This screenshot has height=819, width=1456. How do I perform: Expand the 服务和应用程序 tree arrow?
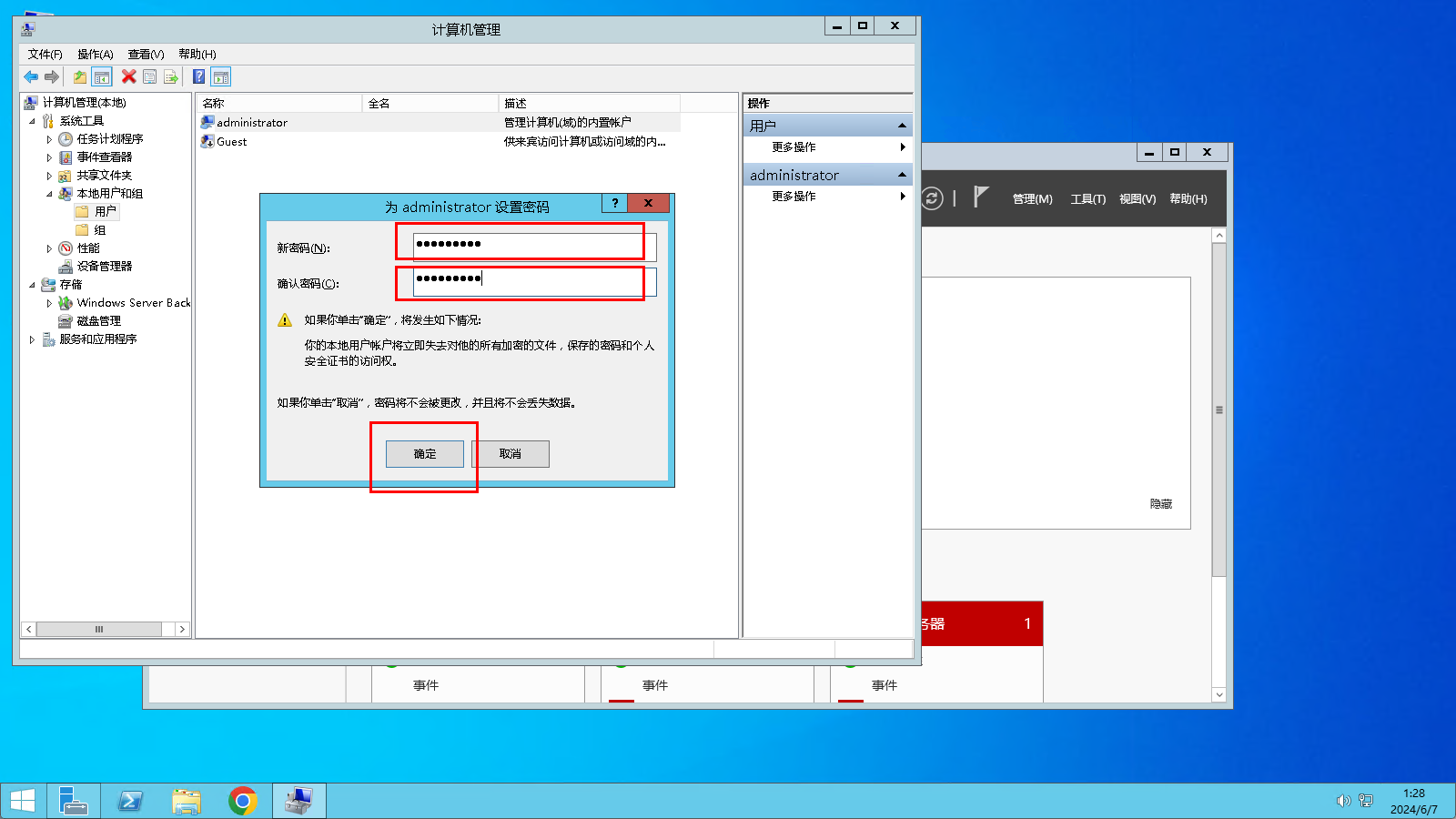(32, 339)
